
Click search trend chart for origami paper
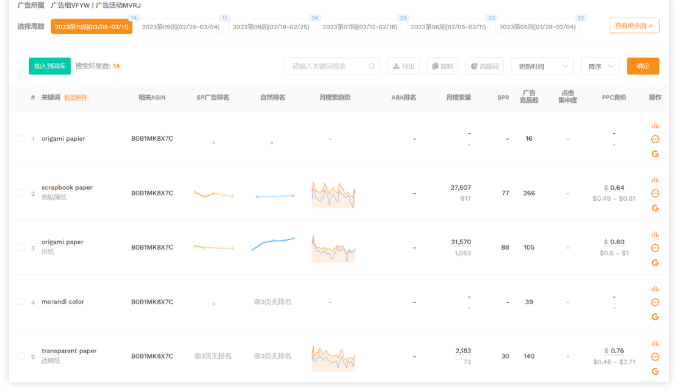[334, 248]
